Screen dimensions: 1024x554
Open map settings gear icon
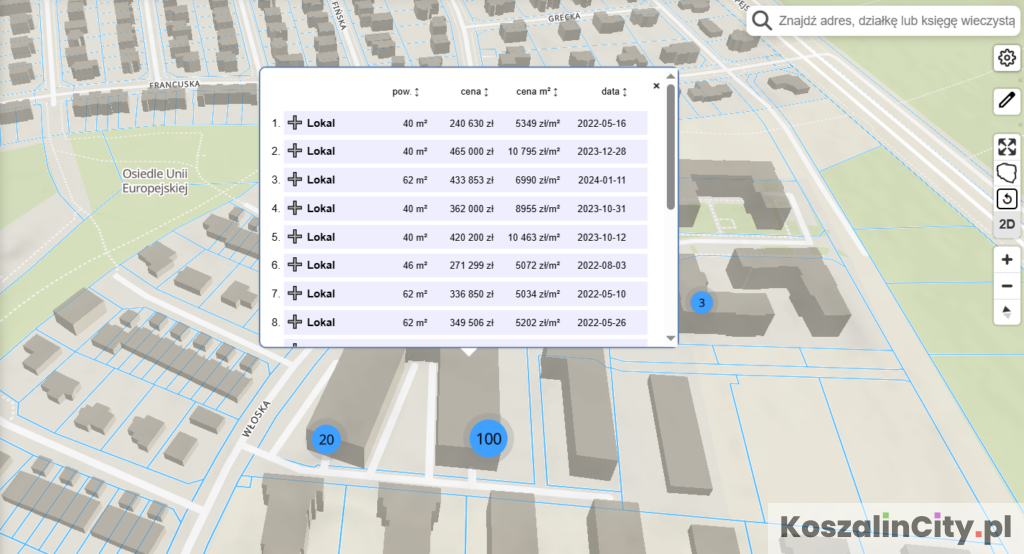1006,58
